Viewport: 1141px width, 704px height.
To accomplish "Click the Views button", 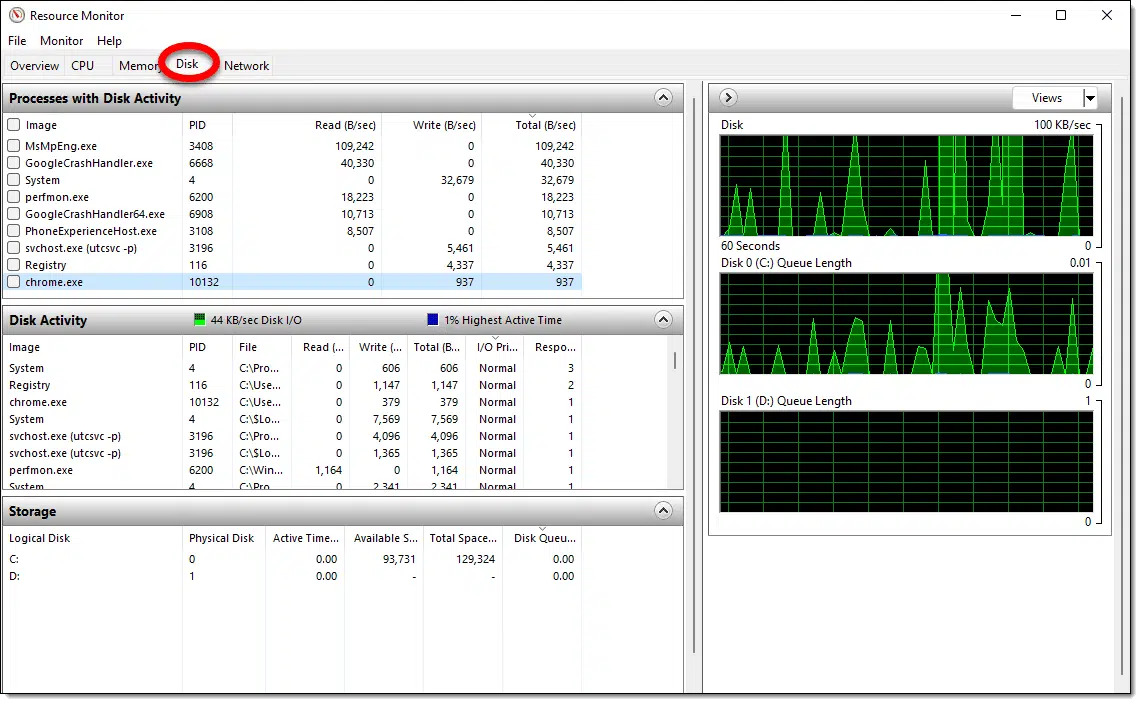I will tap(1046, 98).
